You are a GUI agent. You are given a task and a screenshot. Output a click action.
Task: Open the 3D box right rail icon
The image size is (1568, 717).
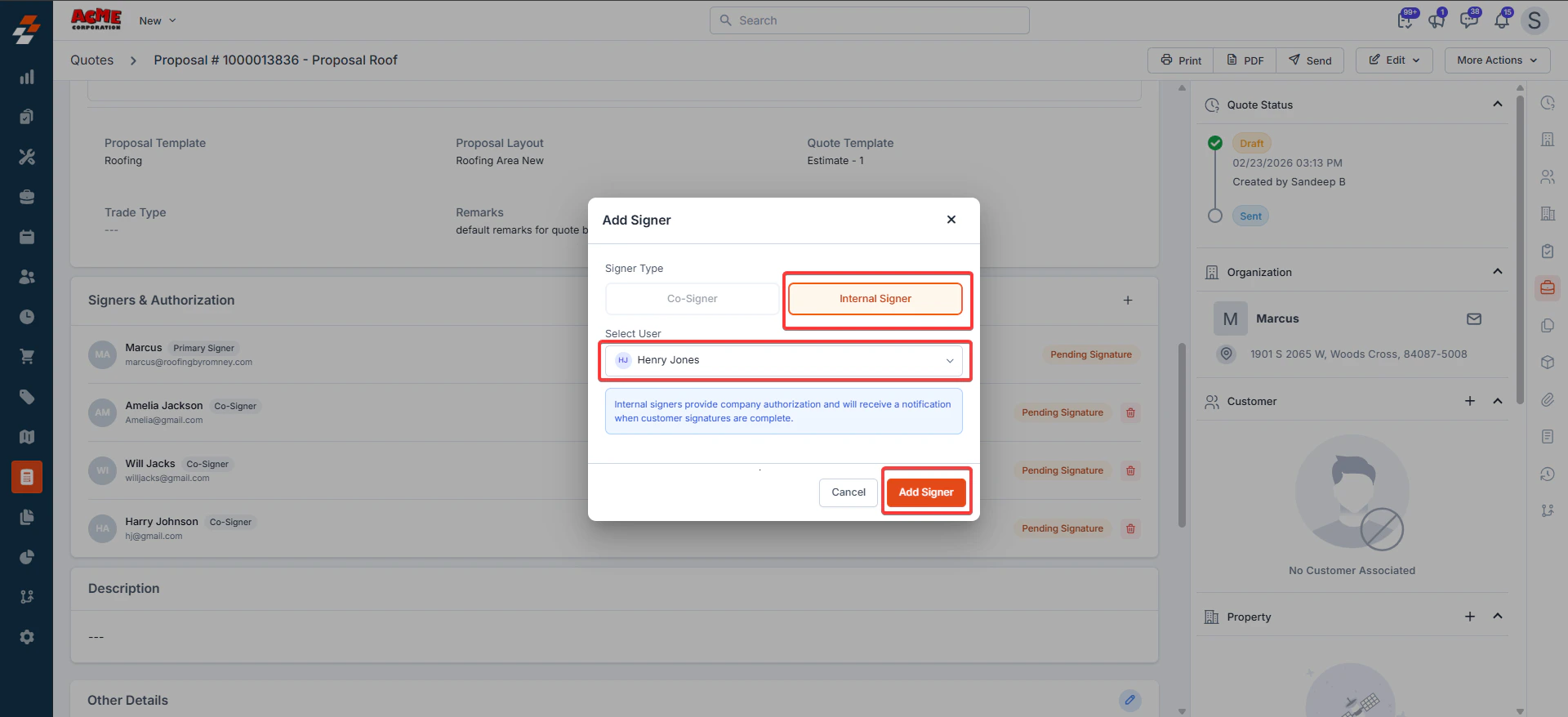(x=1547, y=362)
